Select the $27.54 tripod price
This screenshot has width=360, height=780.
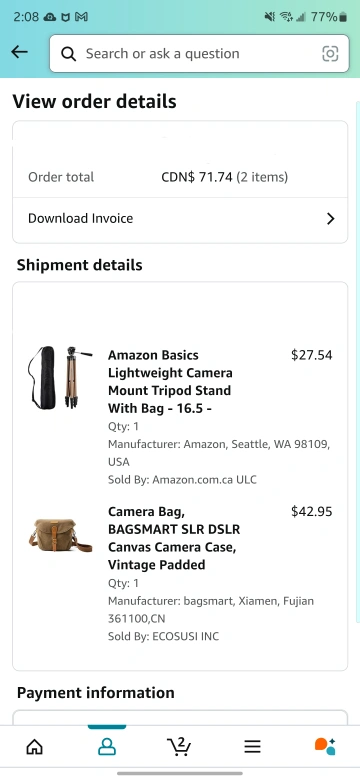coord(312,355)
